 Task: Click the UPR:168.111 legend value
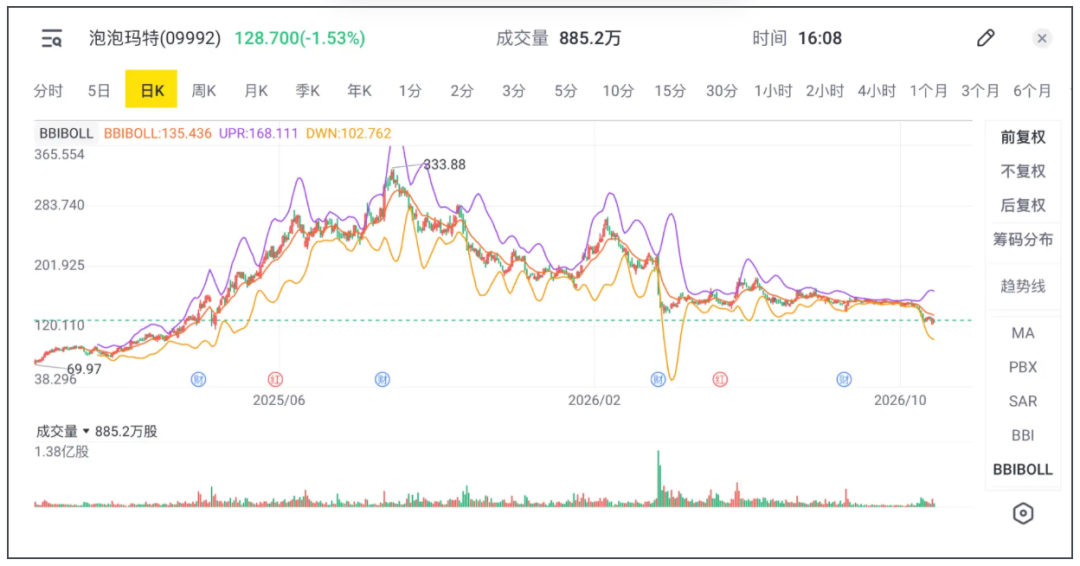coord(258,134)
